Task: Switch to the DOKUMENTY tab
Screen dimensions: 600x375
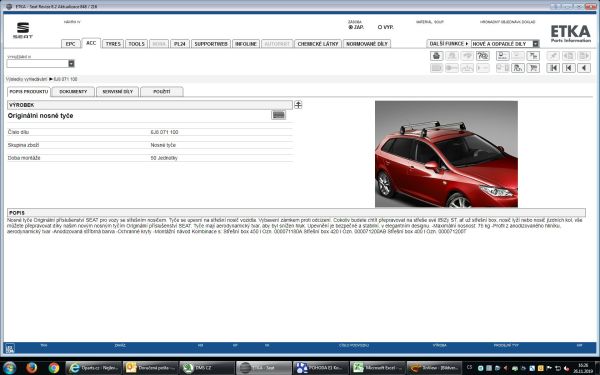Action: tap(73, 92)
